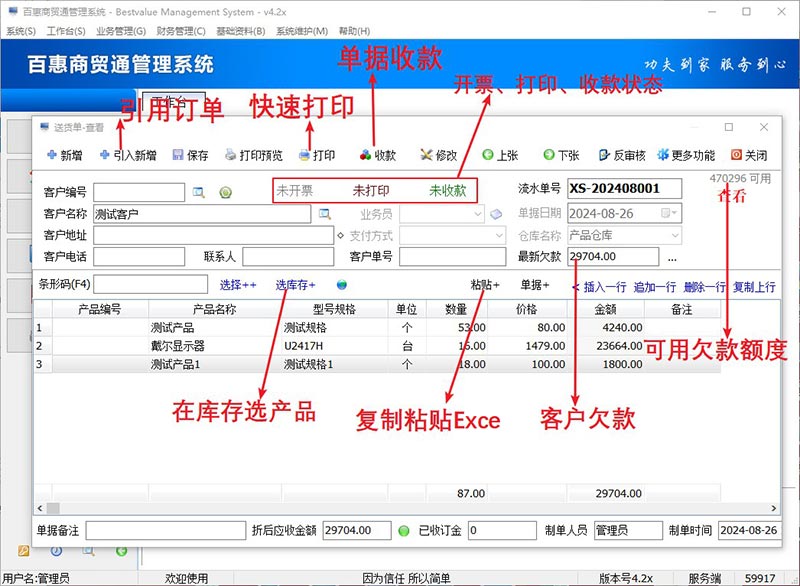Click the horizontal scrollbar left arrow
This screenshot has height=586, width=800.
coord(40,508)
